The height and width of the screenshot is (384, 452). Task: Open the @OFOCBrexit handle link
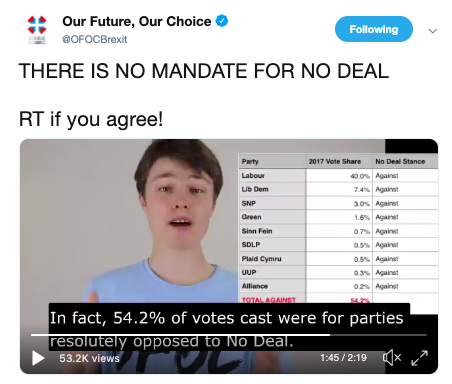pyautogui.click(x=95, y=39)
